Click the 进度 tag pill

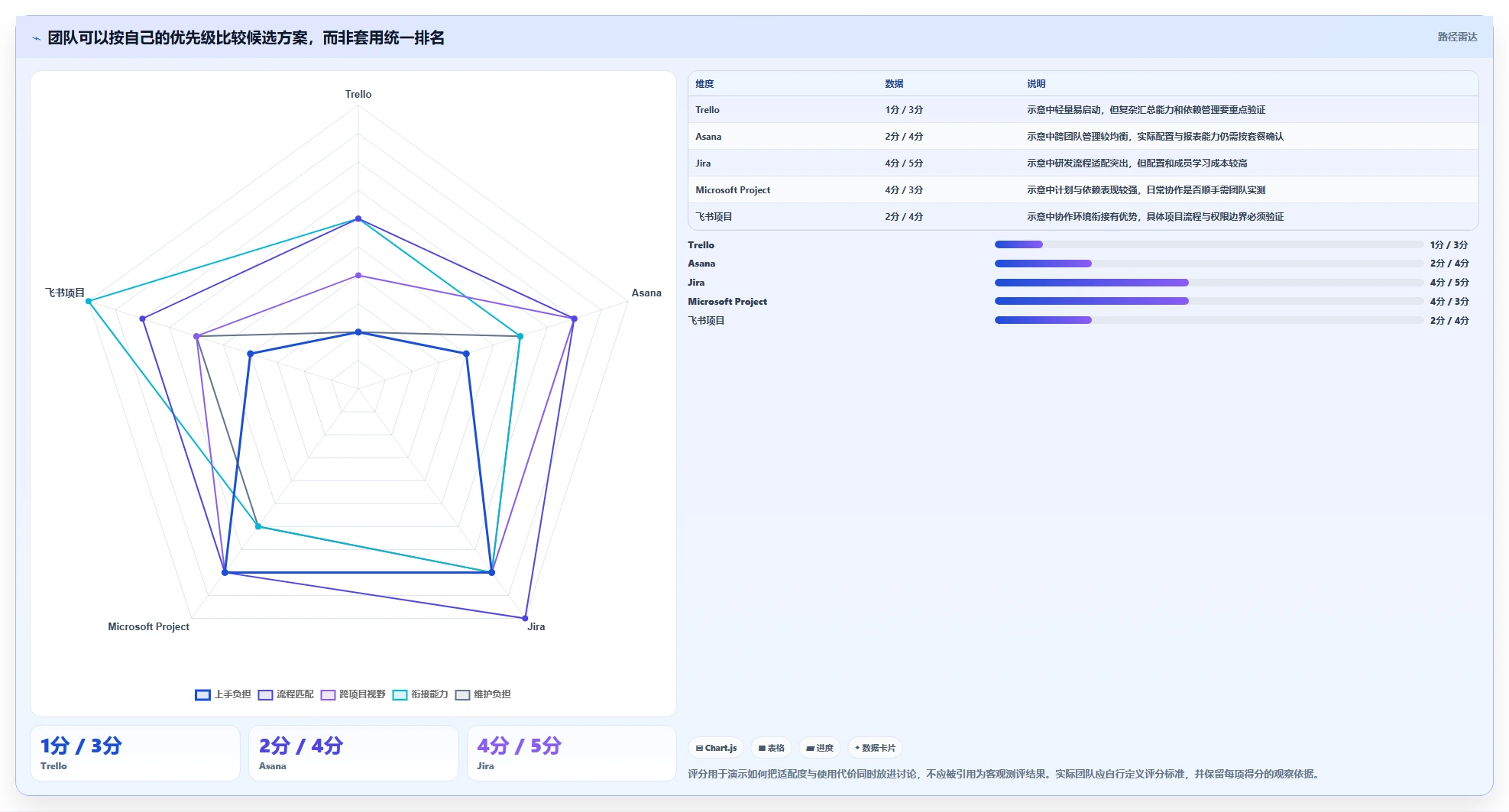820,748
